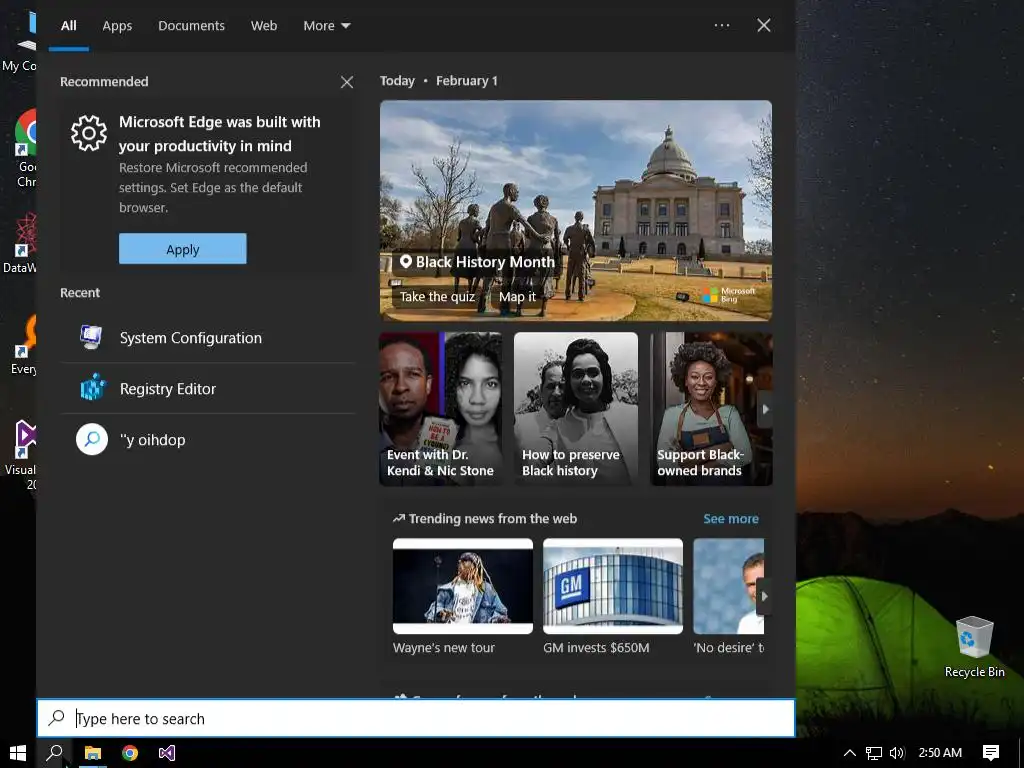The image size is (1024, 768).
Task: Click the Take the quiz link
Action: click(437, 296)
